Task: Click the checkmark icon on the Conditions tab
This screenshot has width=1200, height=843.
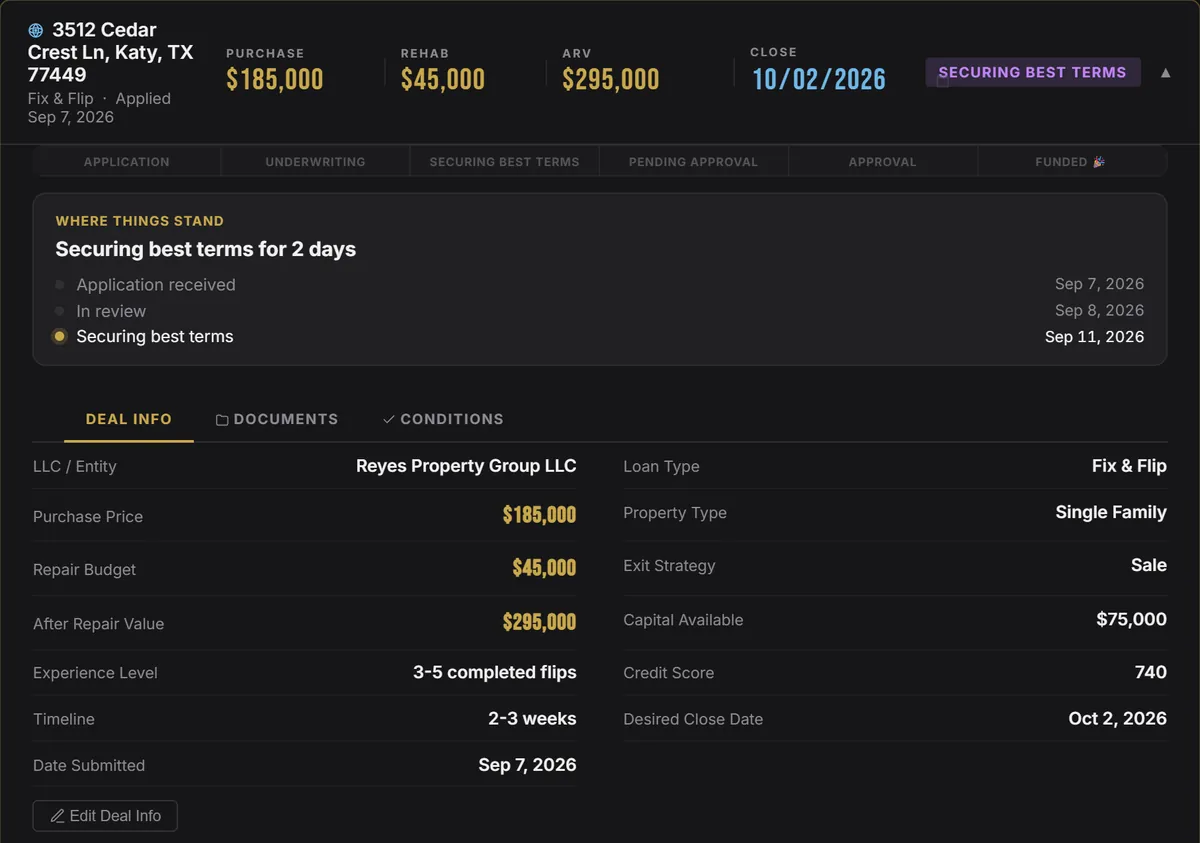Action: tap(389, 419)
